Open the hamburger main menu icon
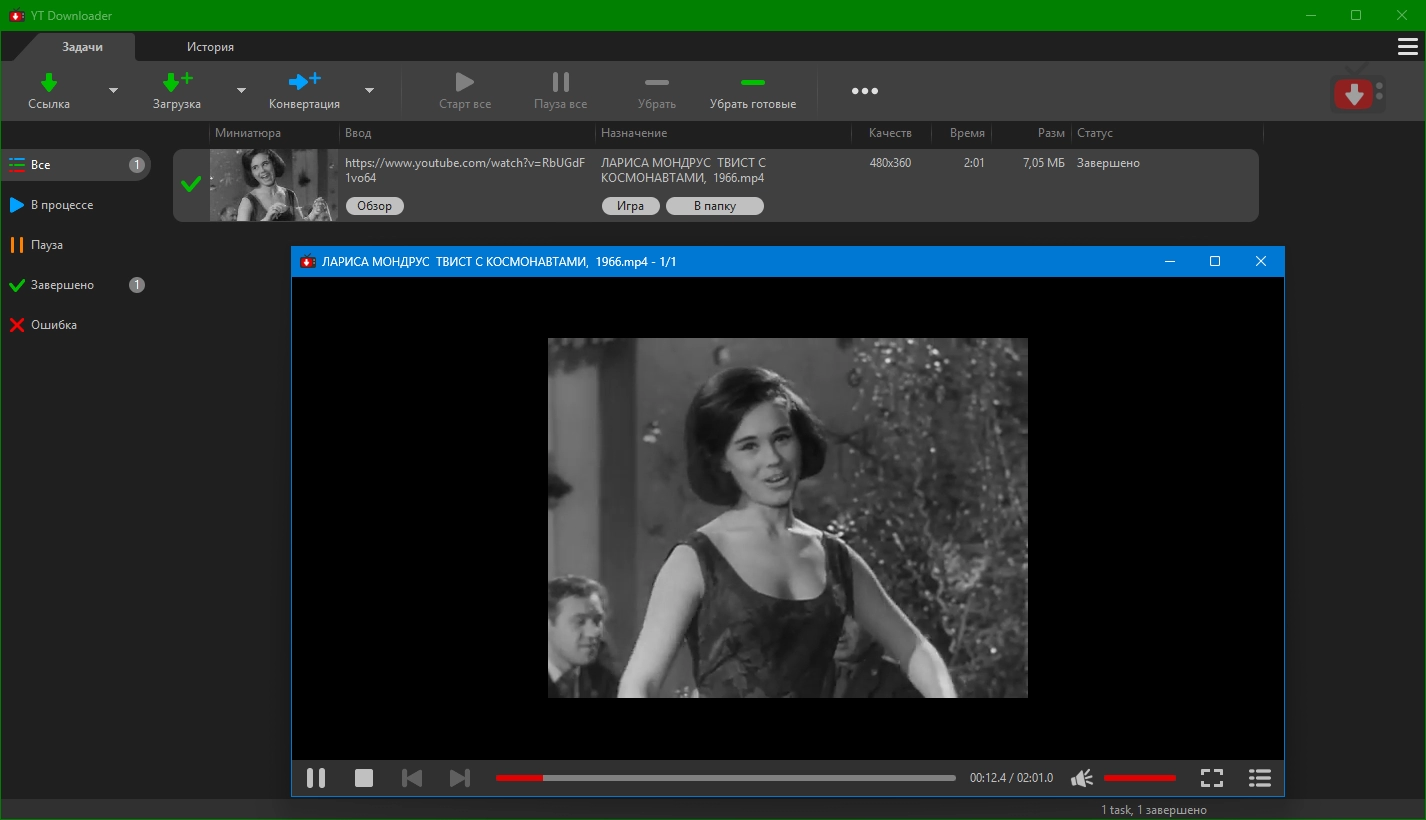1426x820 pixels. pos(1407,47)
